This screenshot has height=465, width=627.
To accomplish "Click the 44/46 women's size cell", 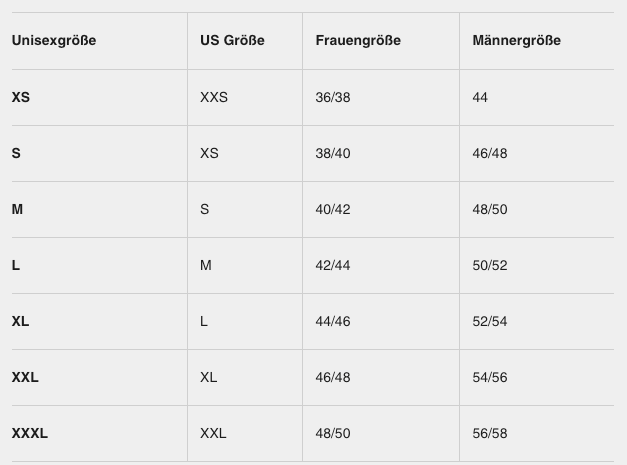I will point(333,322).
